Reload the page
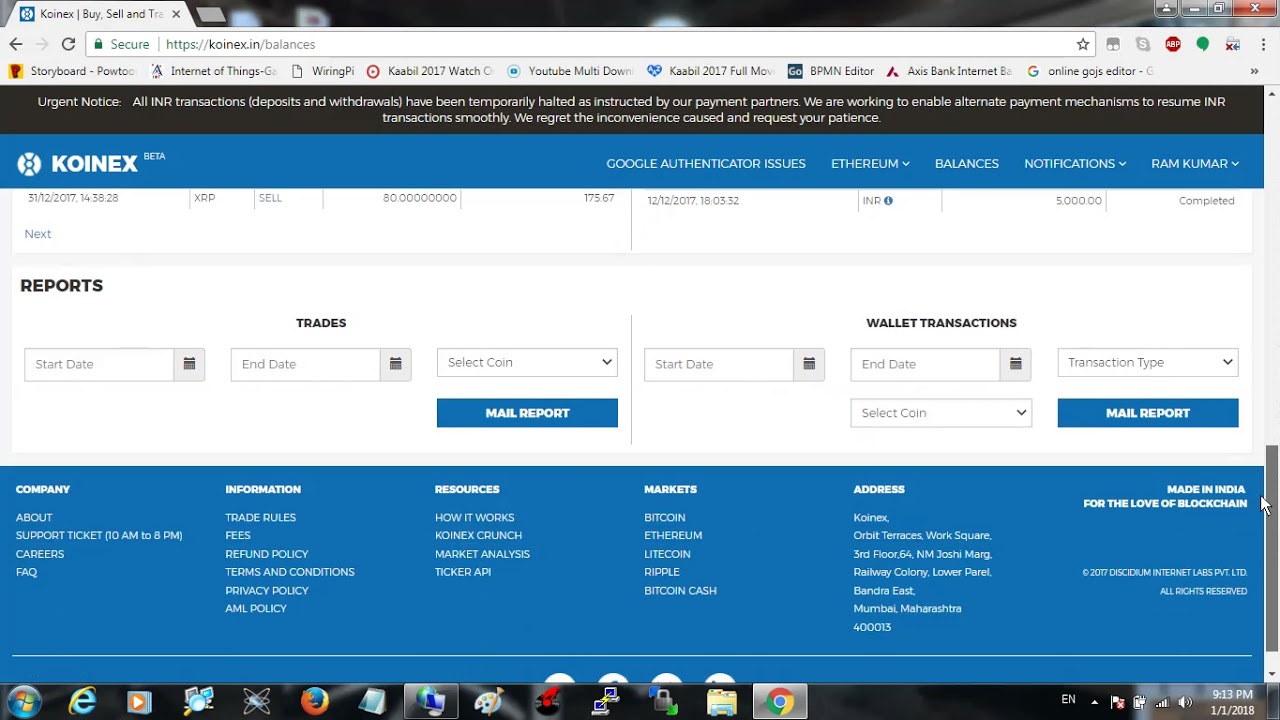The image size is (1280, 720). [68, 44]
